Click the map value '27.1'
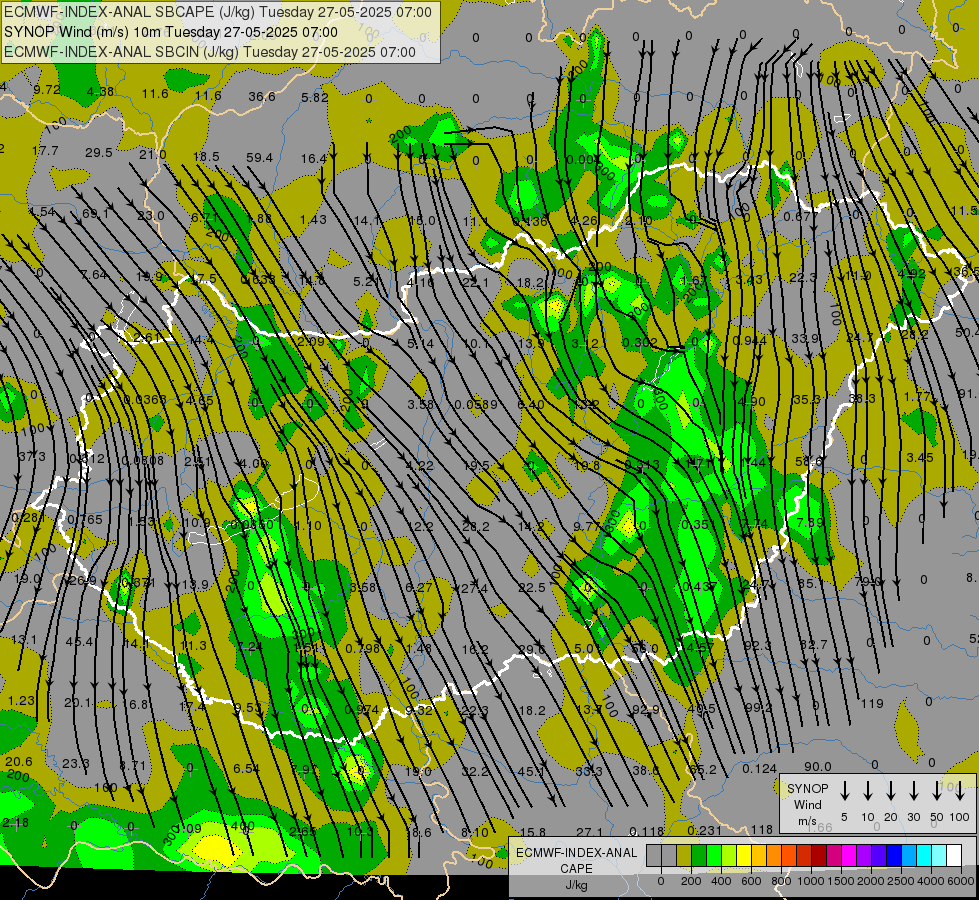 589,832
